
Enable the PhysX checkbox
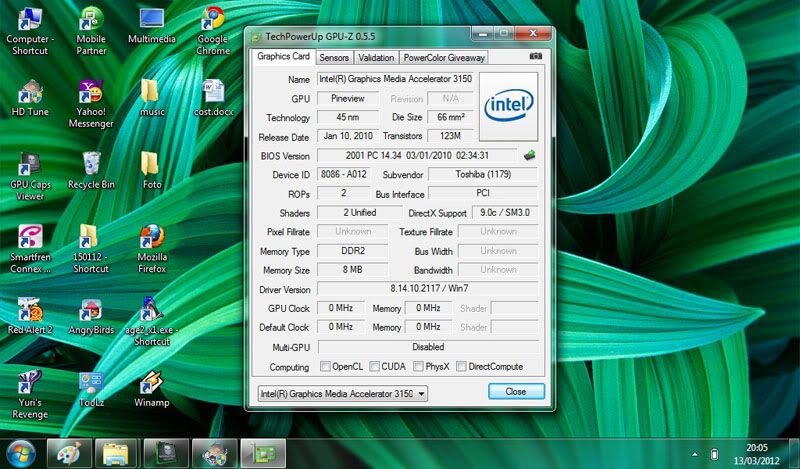point(418,366)
